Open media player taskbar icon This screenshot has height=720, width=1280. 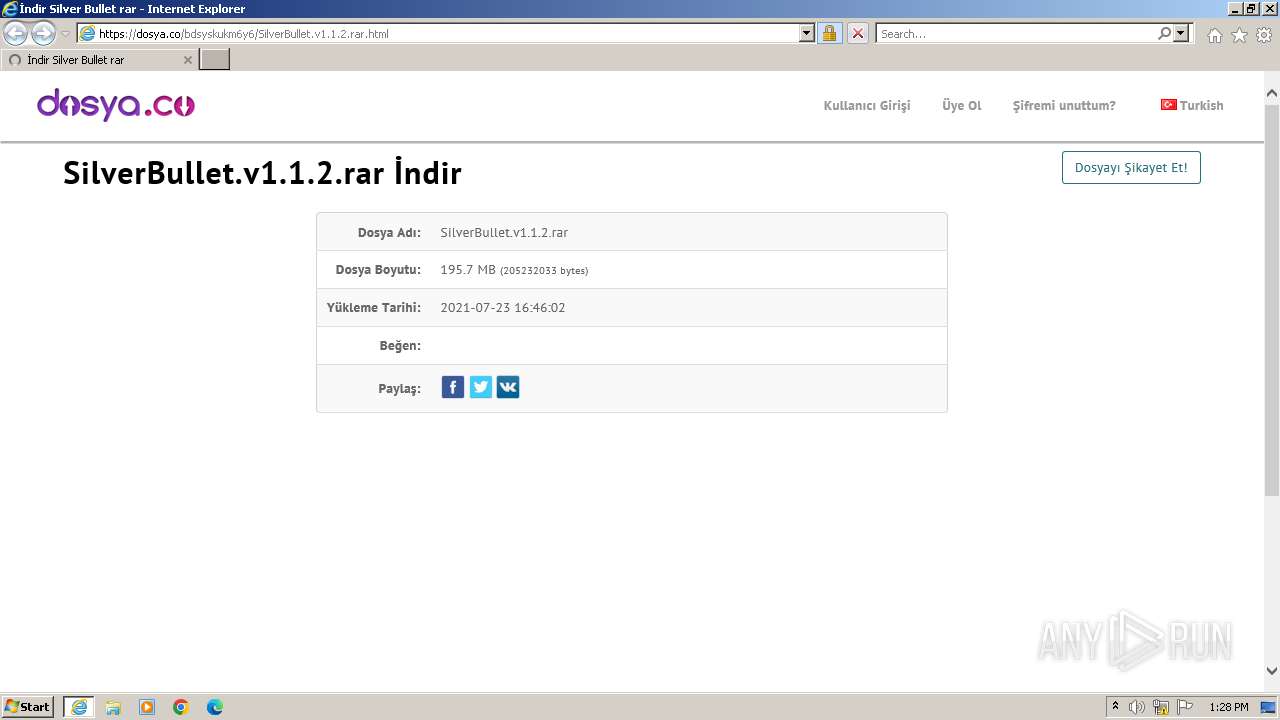click(x=147, y=707)
